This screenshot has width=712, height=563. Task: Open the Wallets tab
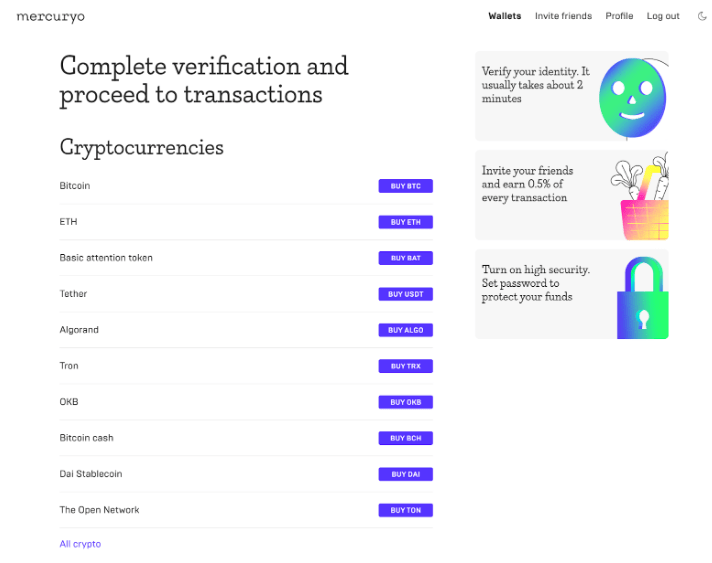click(504, 16)
